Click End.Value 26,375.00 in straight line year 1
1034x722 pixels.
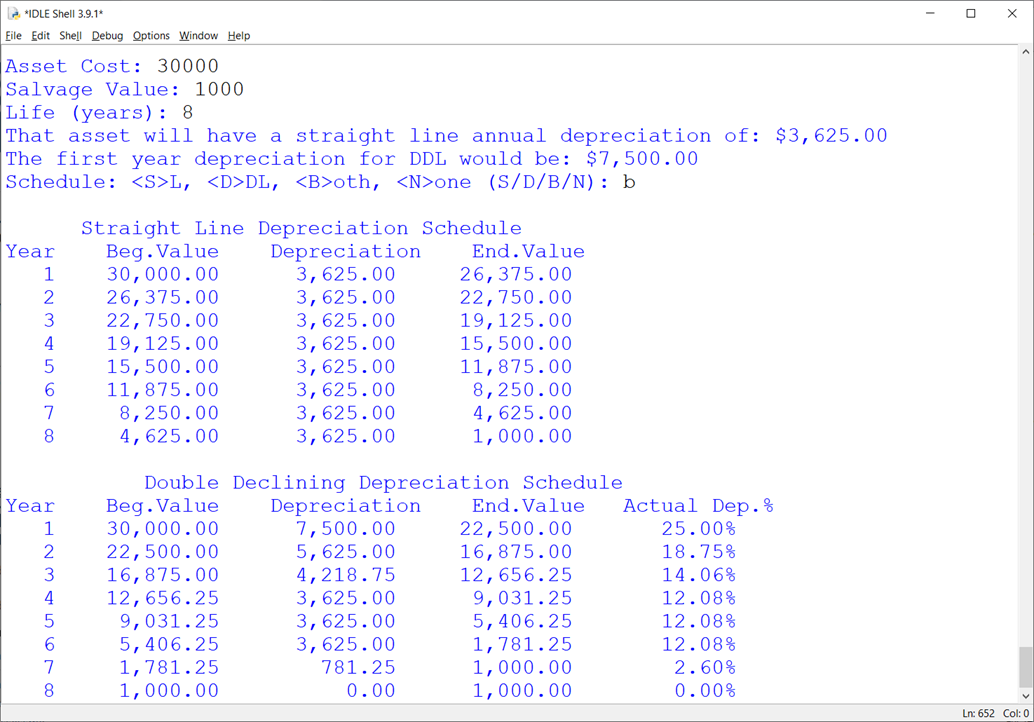pyautogui.click(x=516, y=274)
